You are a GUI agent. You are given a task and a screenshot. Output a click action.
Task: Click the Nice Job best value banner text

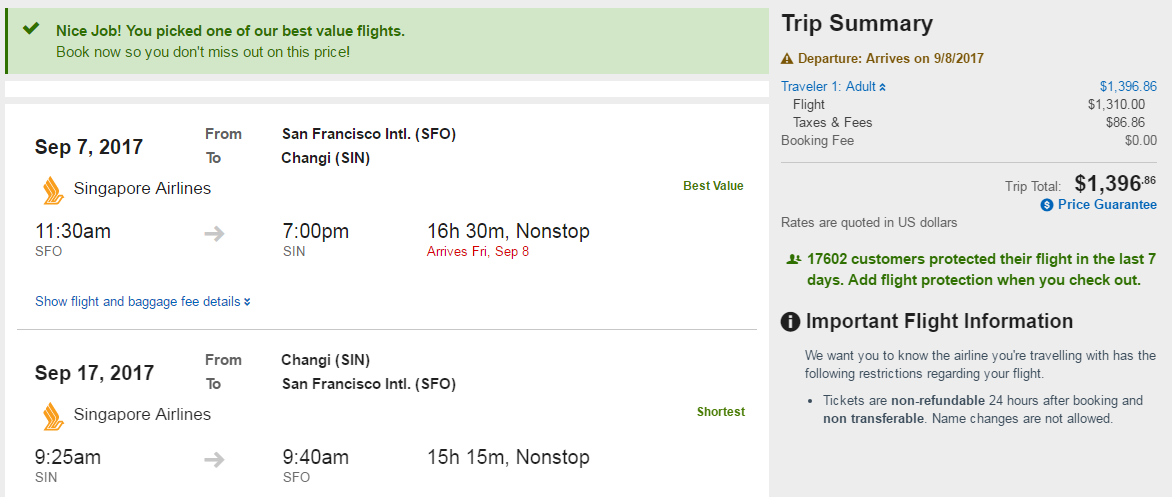230,31
